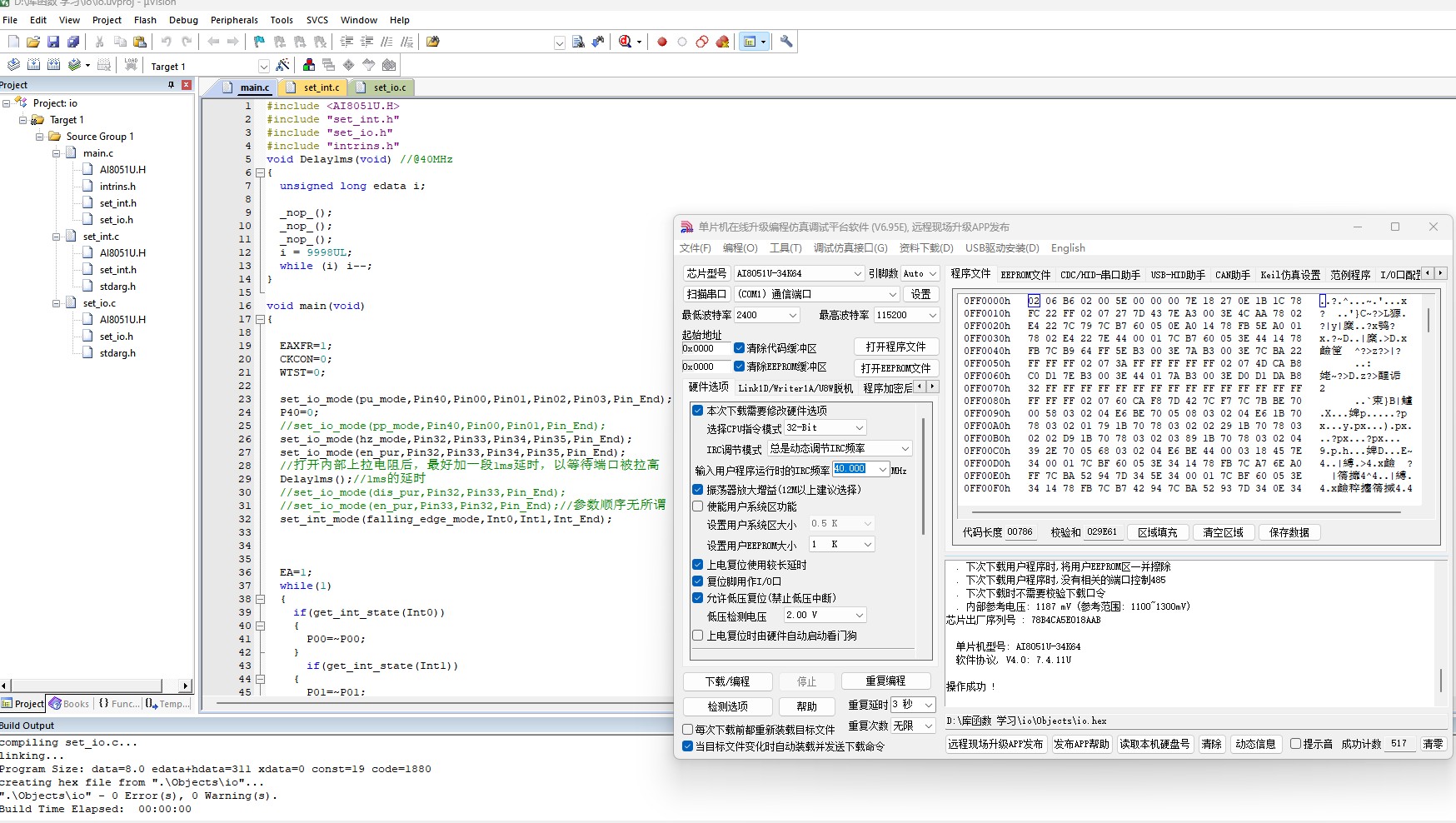
Task: Collapse the set_int.c tree node
Action: click(57, 237)
